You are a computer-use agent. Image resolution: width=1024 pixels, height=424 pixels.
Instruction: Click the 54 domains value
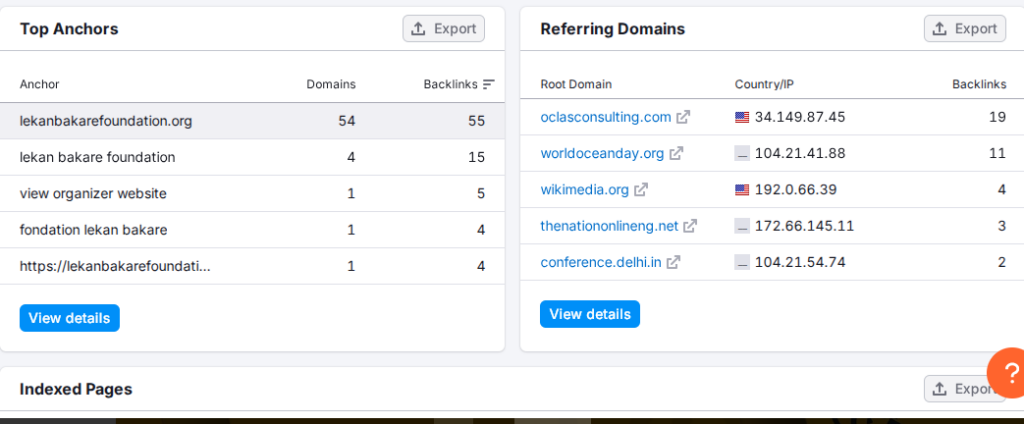347,121
